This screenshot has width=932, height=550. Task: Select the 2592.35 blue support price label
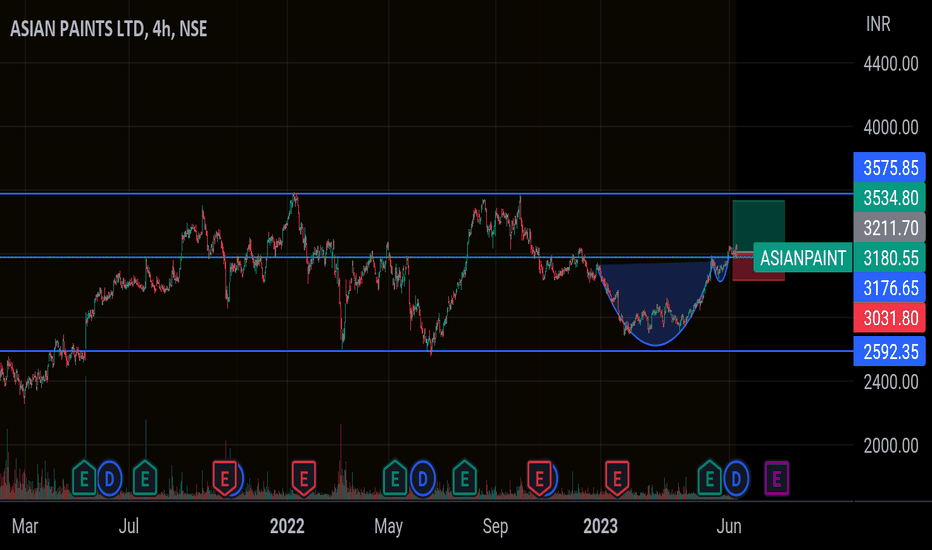coord(890,351)
